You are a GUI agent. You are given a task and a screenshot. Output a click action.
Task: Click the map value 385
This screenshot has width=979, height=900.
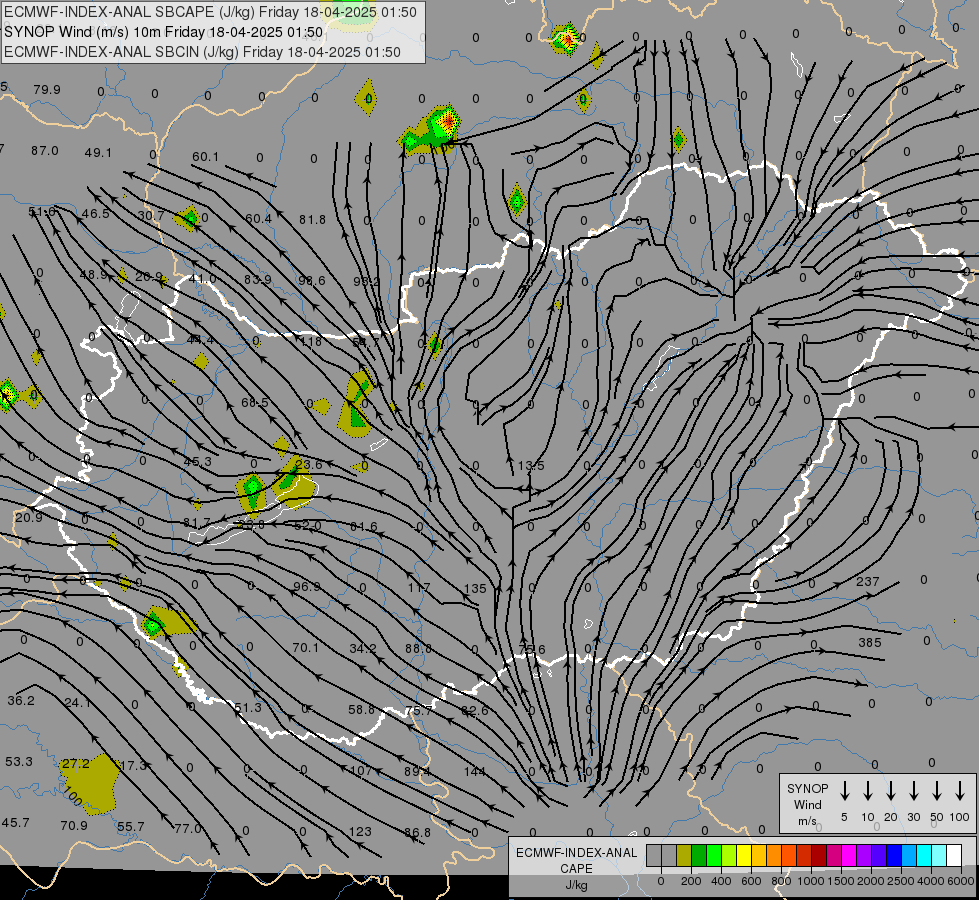870,643
